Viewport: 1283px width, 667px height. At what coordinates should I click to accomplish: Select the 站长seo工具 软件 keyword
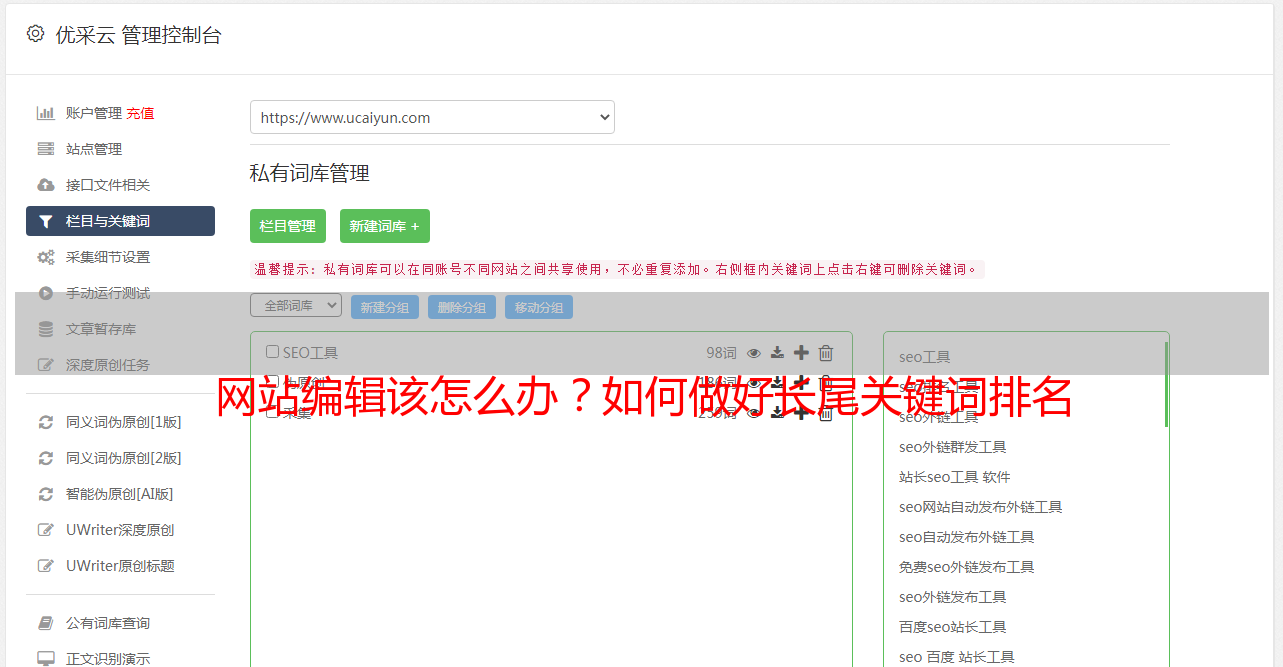pyautogui.click(x=955, y=477)
